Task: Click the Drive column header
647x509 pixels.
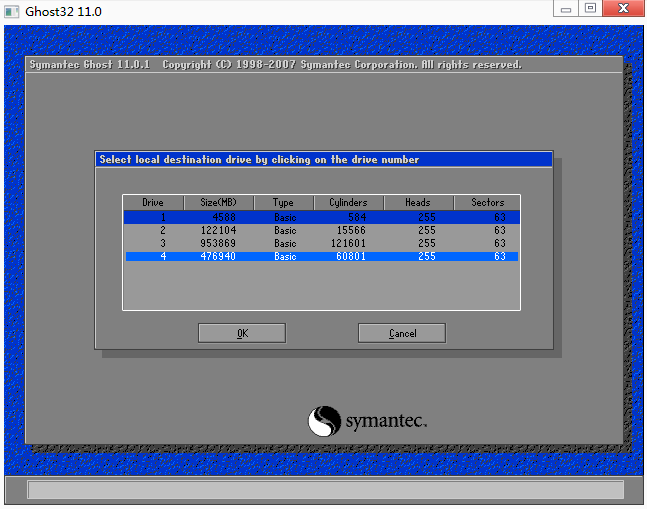Action: 153,203
